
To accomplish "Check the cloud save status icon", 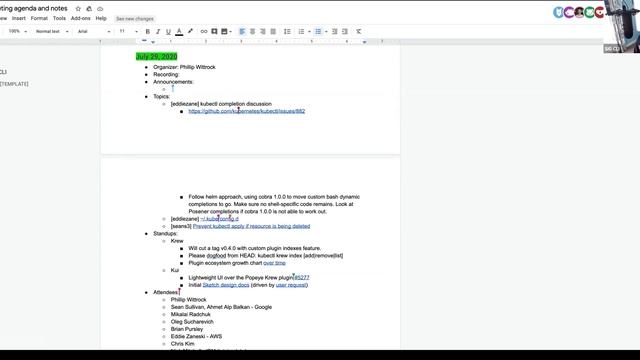I will 100,9.
